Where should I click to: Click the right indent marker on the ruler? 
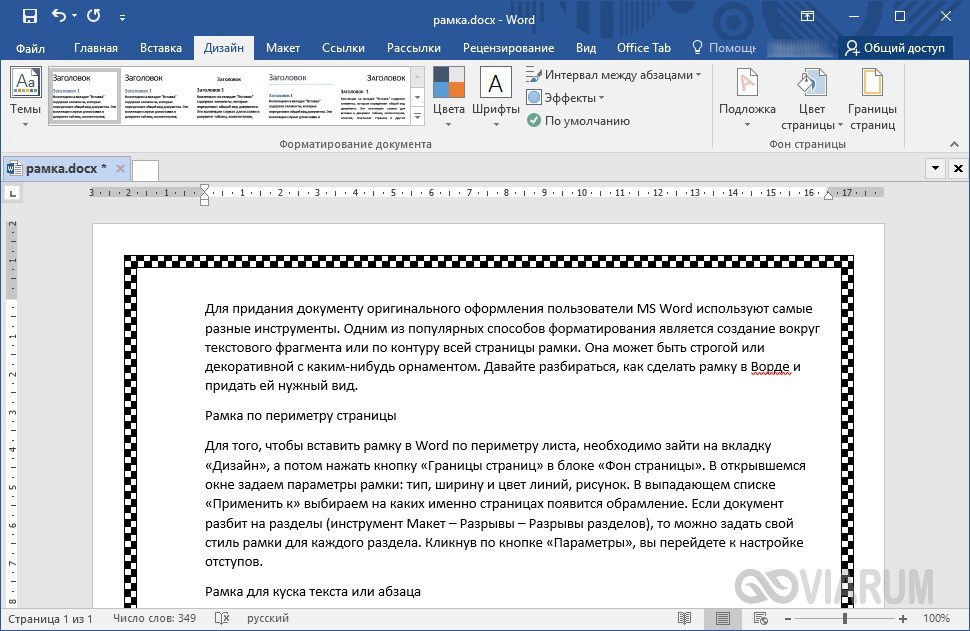828,195
